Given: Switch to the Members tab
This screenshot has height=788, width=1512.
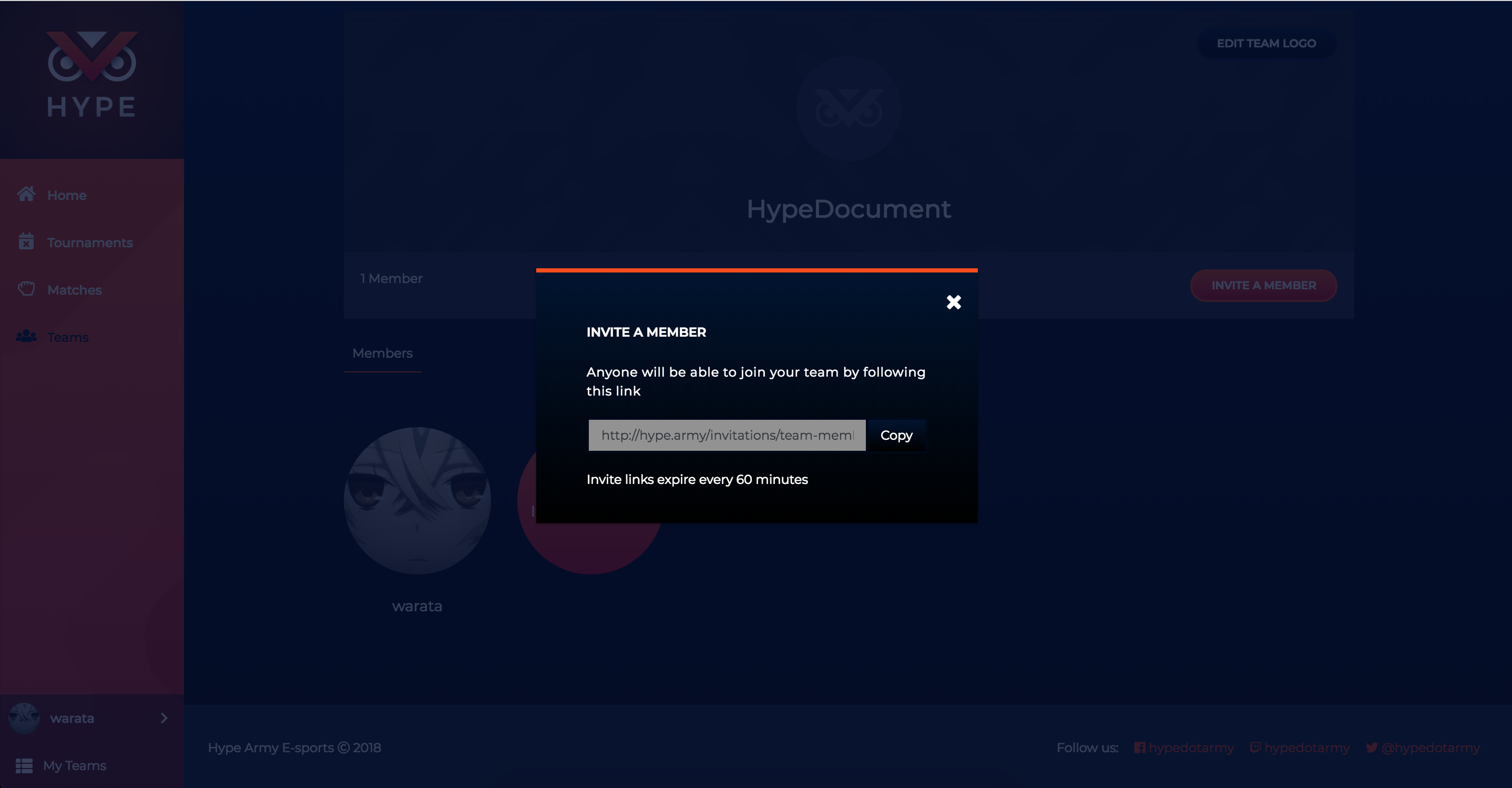Looking at the screenshot, I should [382, 353].
